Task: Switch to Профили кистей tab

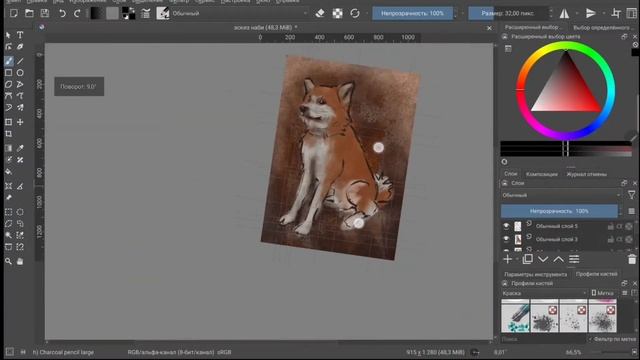Action: 596,274
